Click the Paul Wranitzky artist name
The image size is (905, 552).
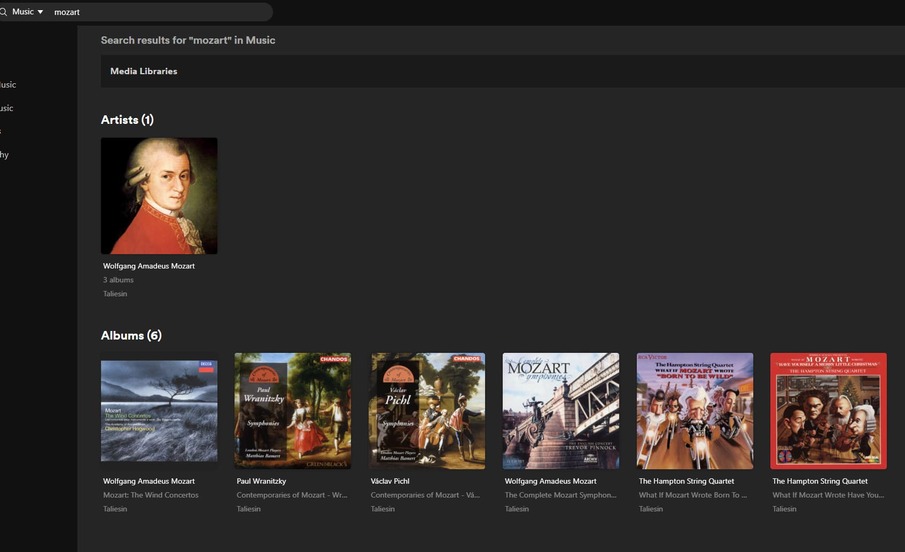261,481
